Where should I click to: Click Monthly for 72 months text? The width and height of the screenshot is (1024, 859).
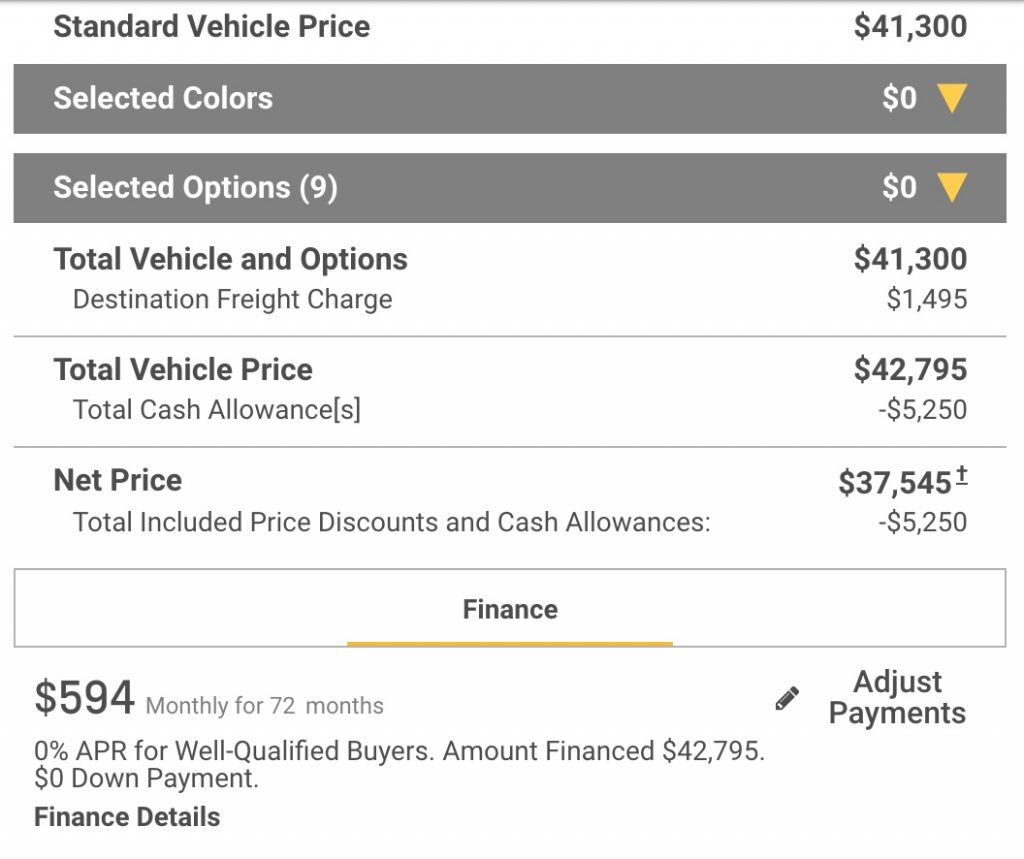tap(264, 705)
